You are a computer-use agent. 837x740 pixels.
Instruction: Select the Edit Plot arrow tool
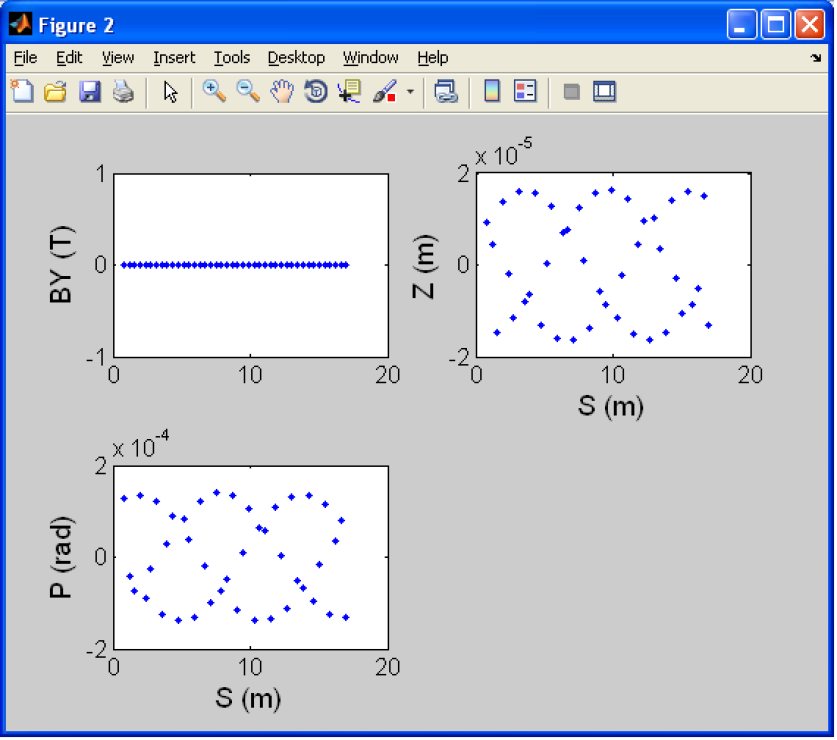click(170, 92)
